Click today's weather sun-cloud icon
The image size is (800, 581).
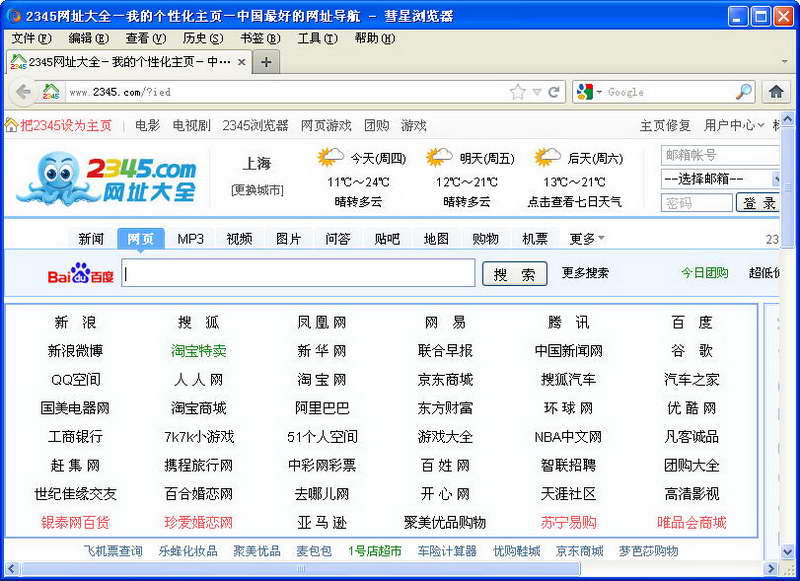[330, 157]
